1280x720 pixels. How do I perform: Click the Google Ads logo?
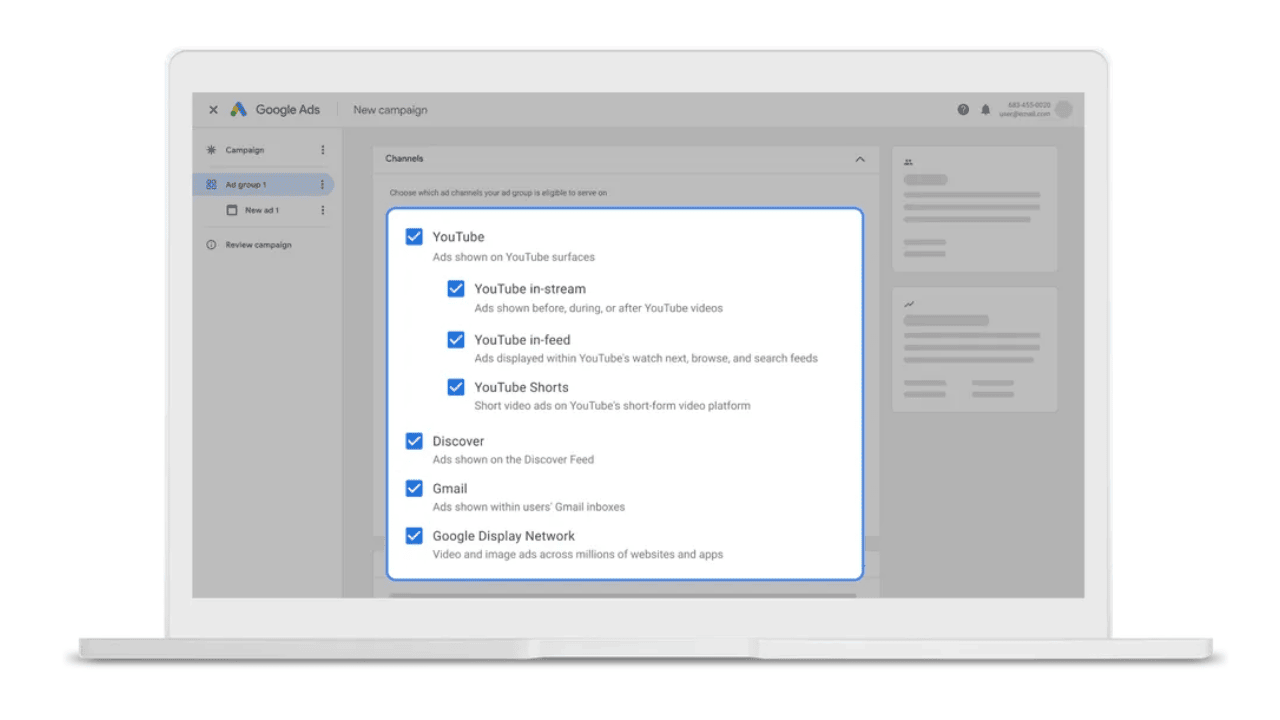point(239,110)
